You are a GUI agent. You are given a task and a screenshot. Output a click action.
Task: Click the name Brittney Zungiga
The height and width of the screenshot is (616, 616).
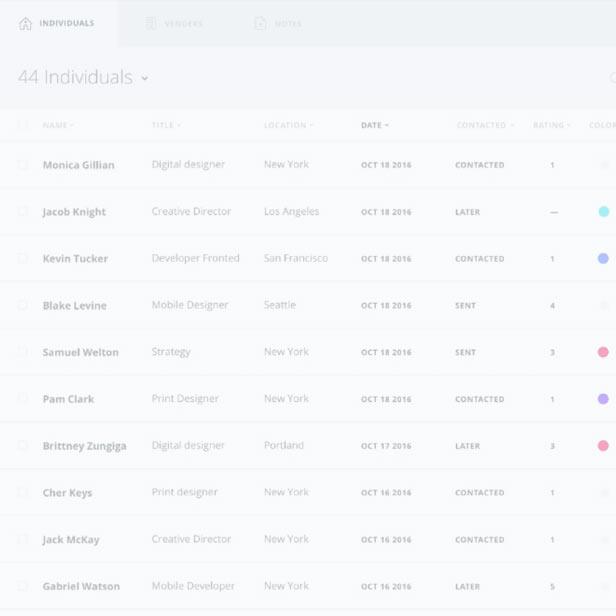pyautogui.click(x=84, y=446)
